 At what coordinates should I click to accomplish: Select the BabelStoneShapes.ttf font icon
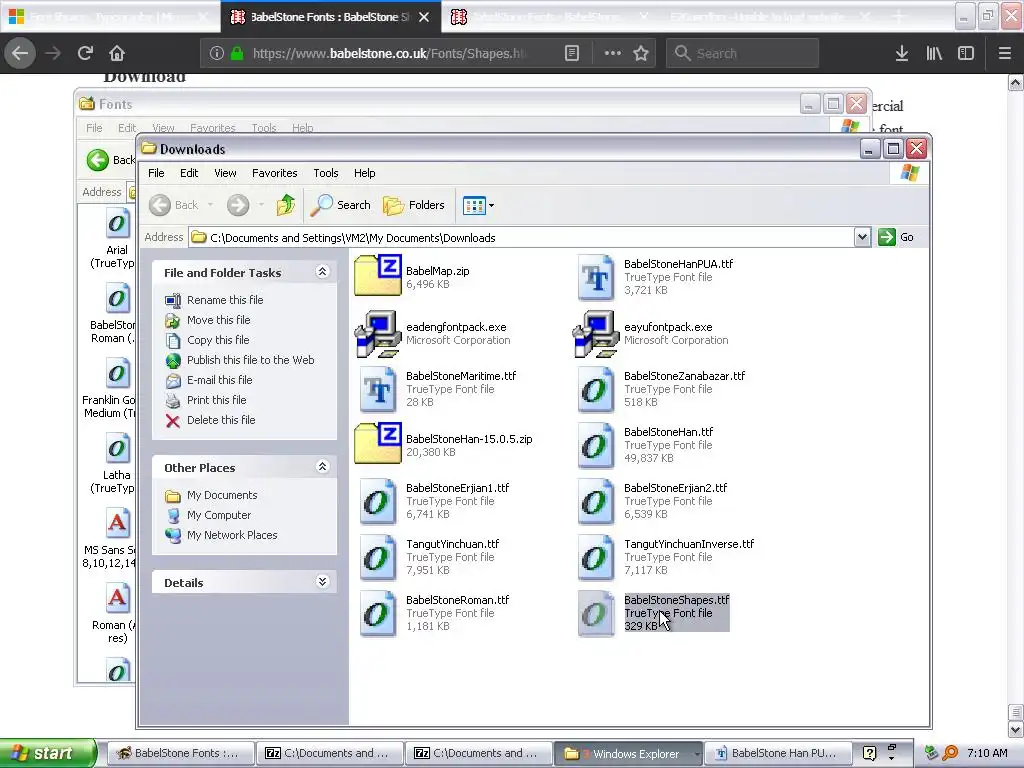click(x=596, y=615)
